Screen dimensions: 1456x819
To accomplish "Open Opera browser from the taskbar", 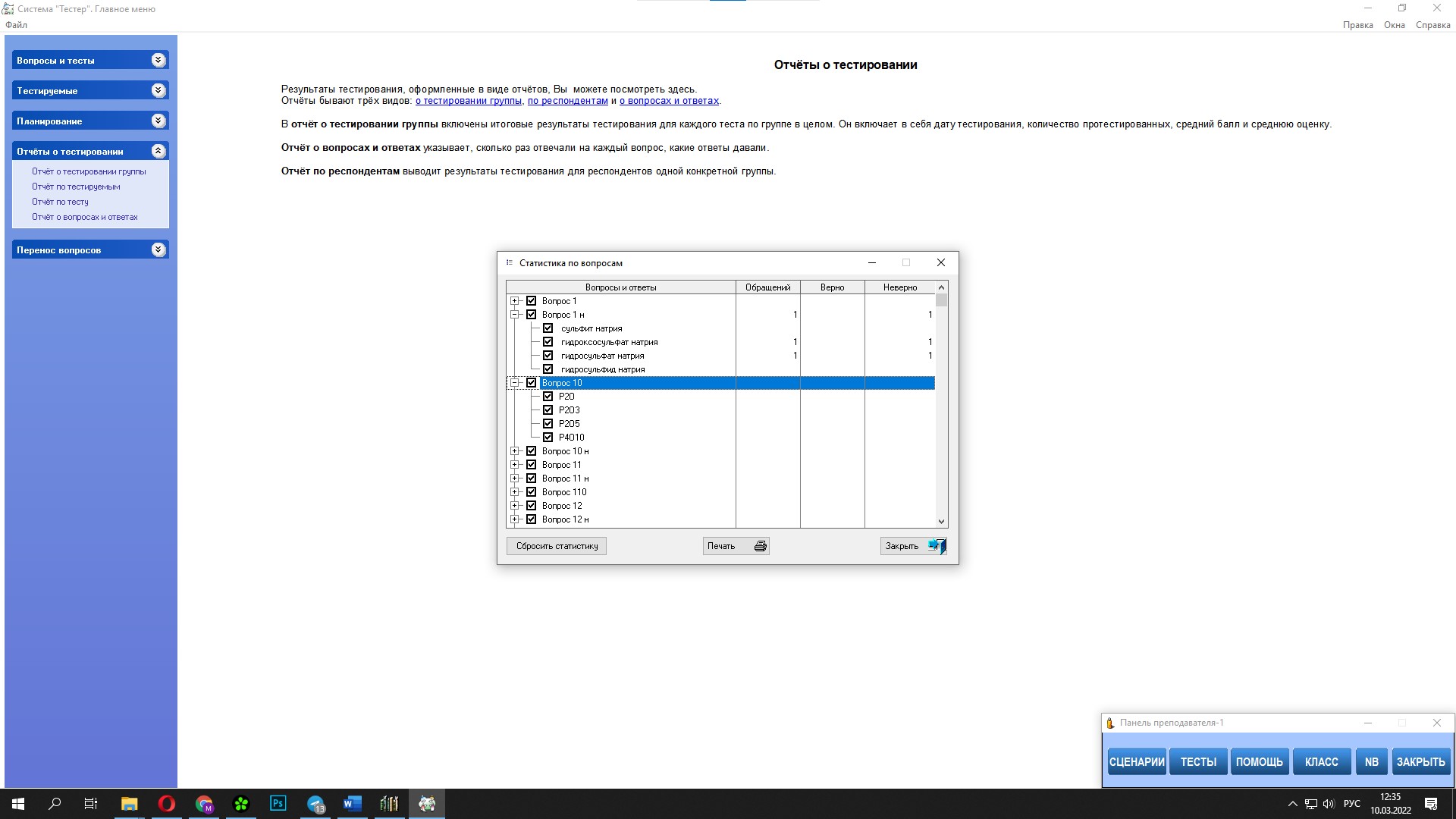I will point(167,803).
